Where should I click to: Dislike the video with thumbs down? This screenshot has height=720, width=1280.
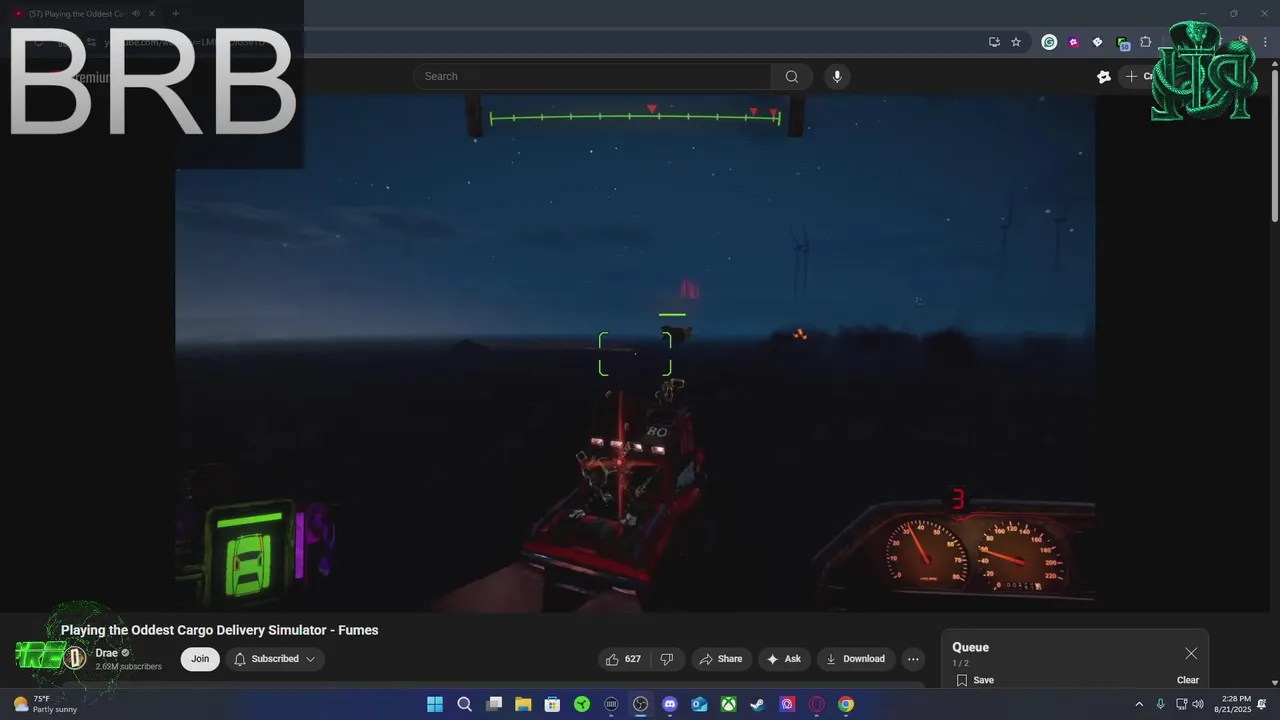pyautogui.click(x=667, y=659)
